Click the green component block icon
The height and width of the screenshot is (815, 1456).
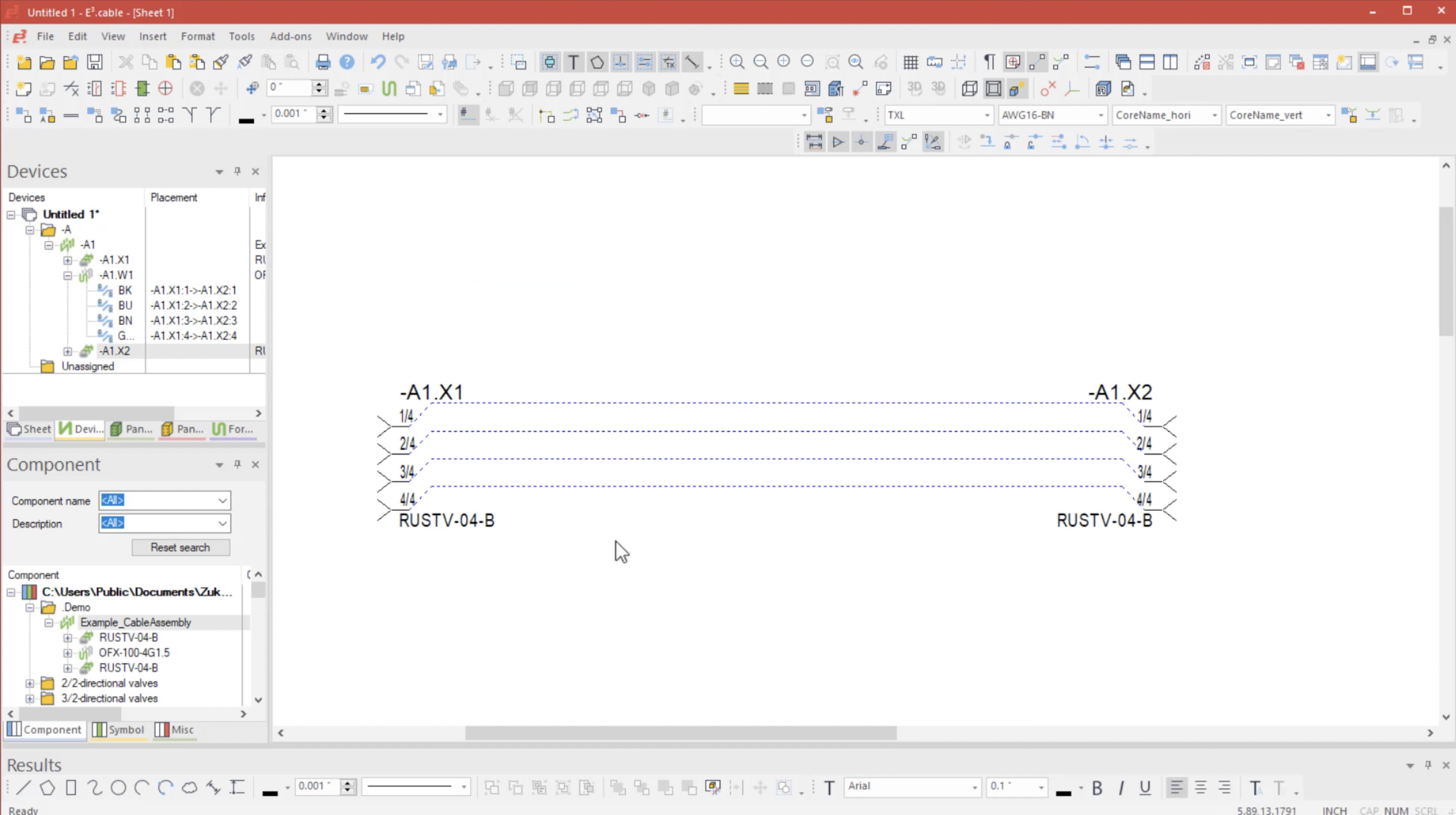pos(143,89)
